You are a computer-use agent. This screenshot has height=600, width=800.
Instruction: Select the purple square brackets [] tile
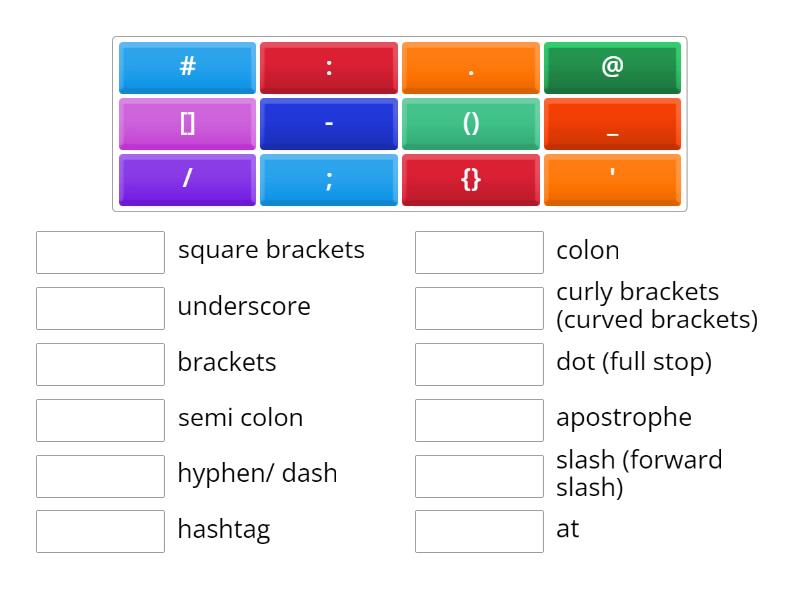(x=187, y=124)
